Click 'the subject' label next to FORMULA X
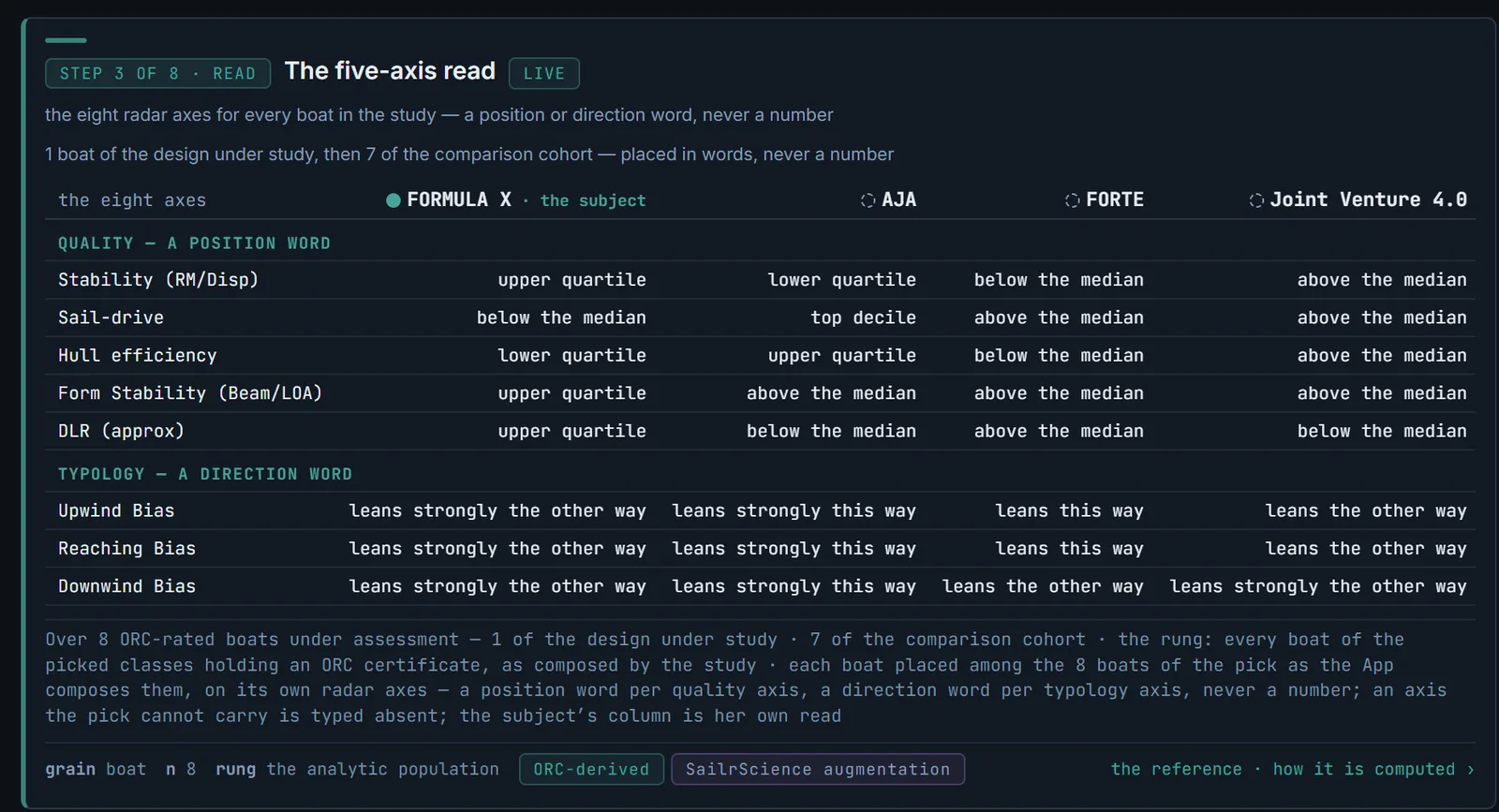 [593, 200]
